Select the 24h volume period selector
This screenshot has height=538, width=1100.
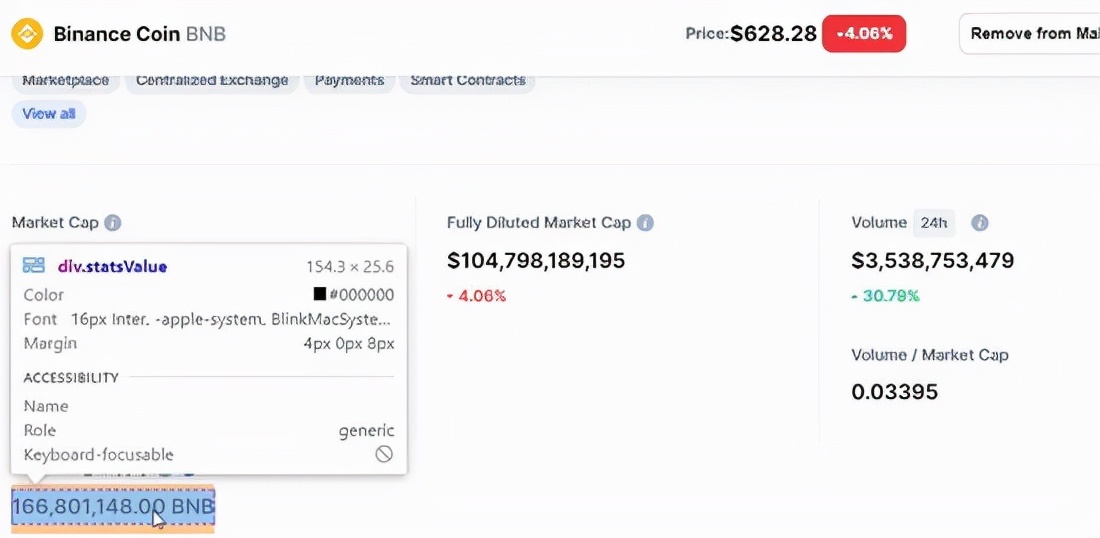pos(933,223)
